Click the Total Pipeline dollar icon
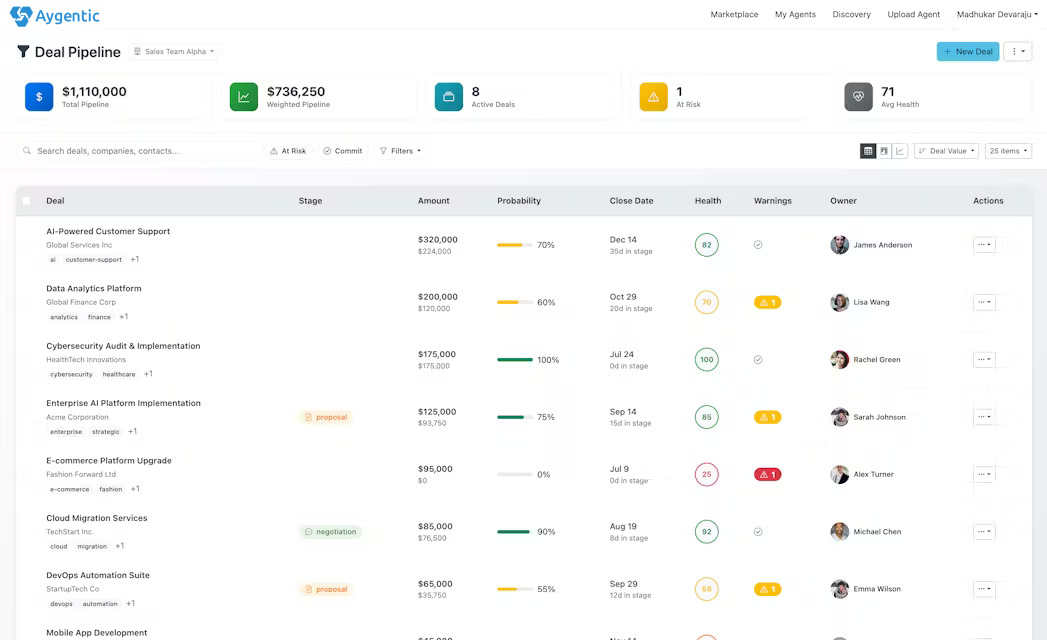Screen dimensions: 1047x640 39,97
